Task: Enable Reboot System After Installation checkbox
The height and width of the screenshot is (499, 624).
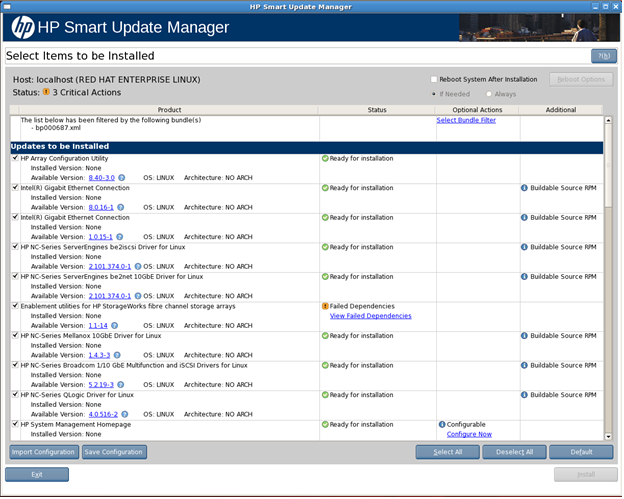Action: pyautogui.click(x=433, y=79)
